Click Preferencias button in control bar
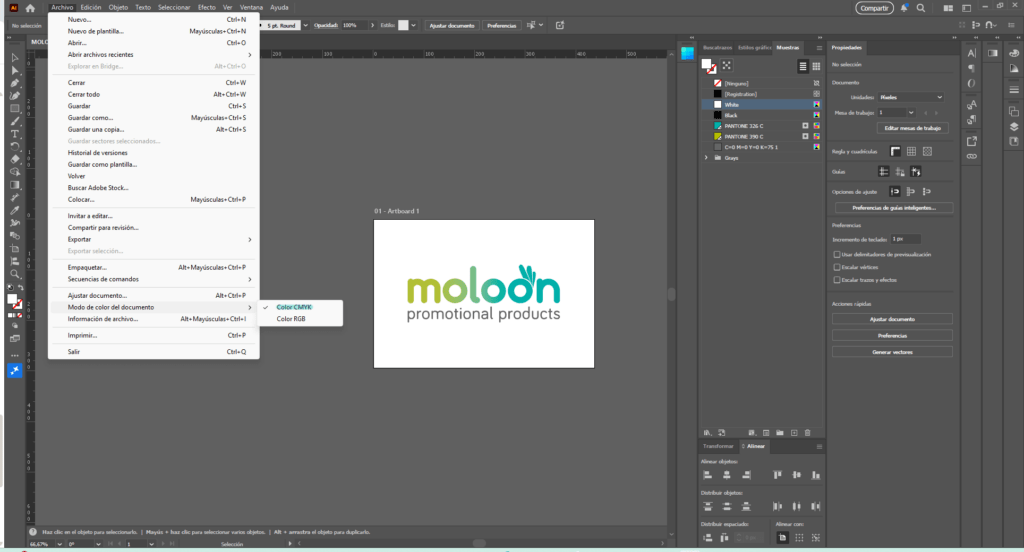The height and width of the screenshot is (552, 1024). coord(502,25)
